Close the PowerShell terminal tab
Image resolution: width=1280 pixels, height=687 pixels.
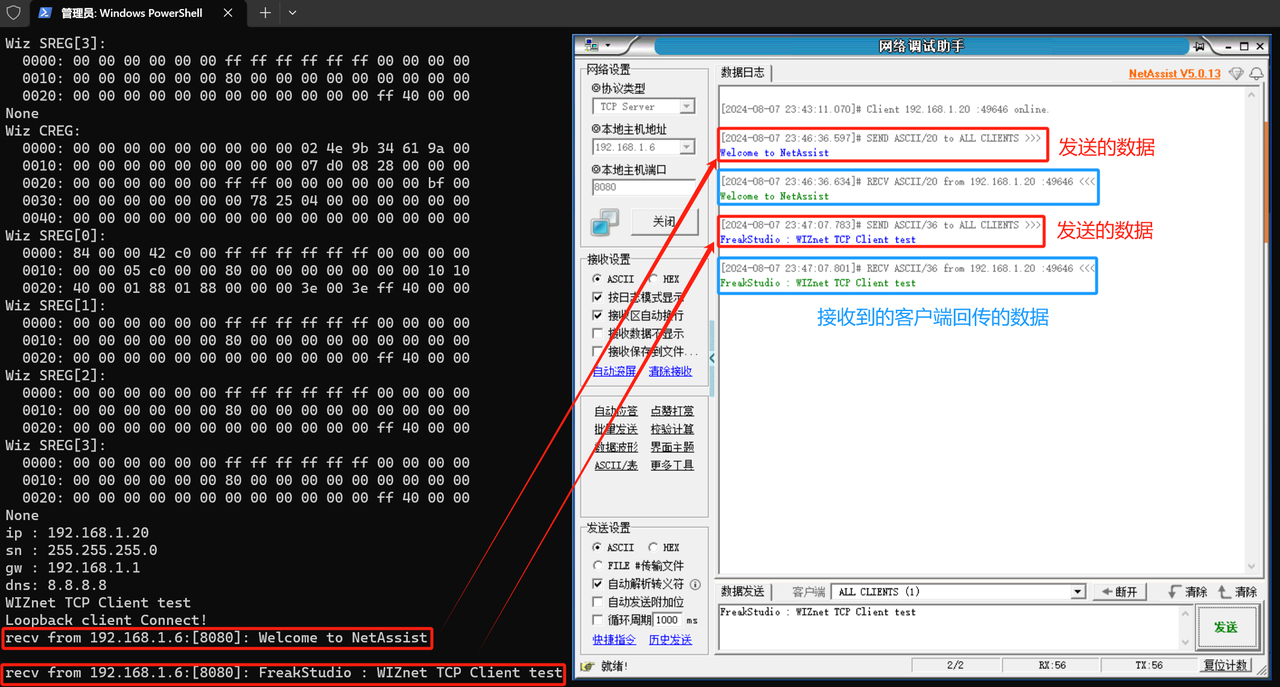pyautogui.click(x=228, y=13)
